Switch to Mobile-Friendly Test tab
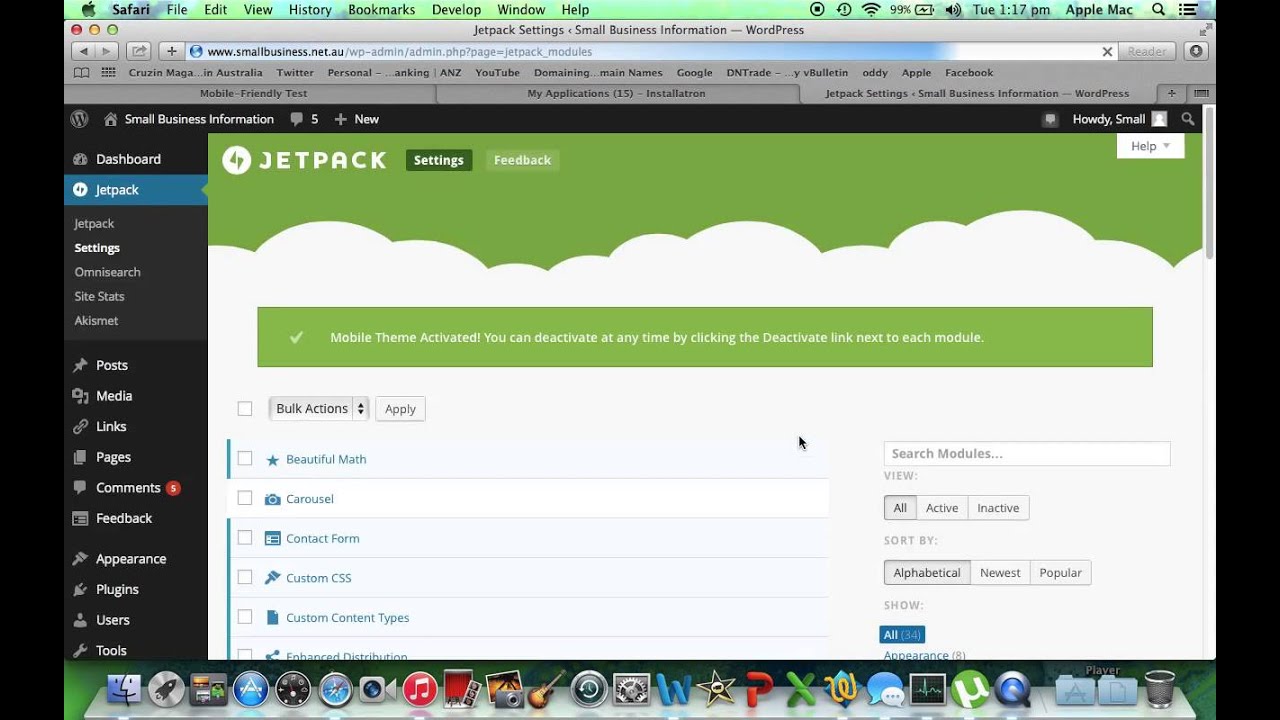The height and width of the screenshot is (720, 1280). (x=253, y=93)
